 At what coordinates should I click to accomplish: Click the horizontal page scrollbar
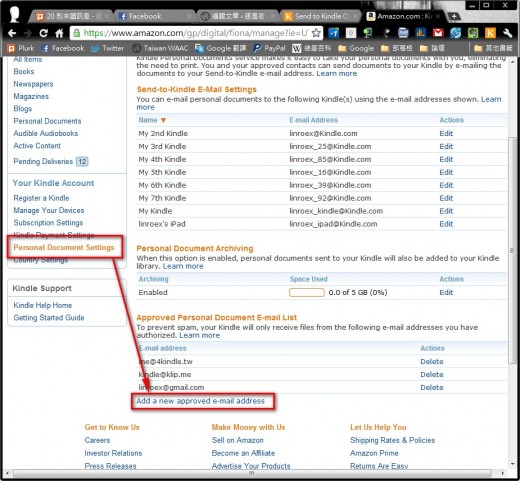point(252,473)
